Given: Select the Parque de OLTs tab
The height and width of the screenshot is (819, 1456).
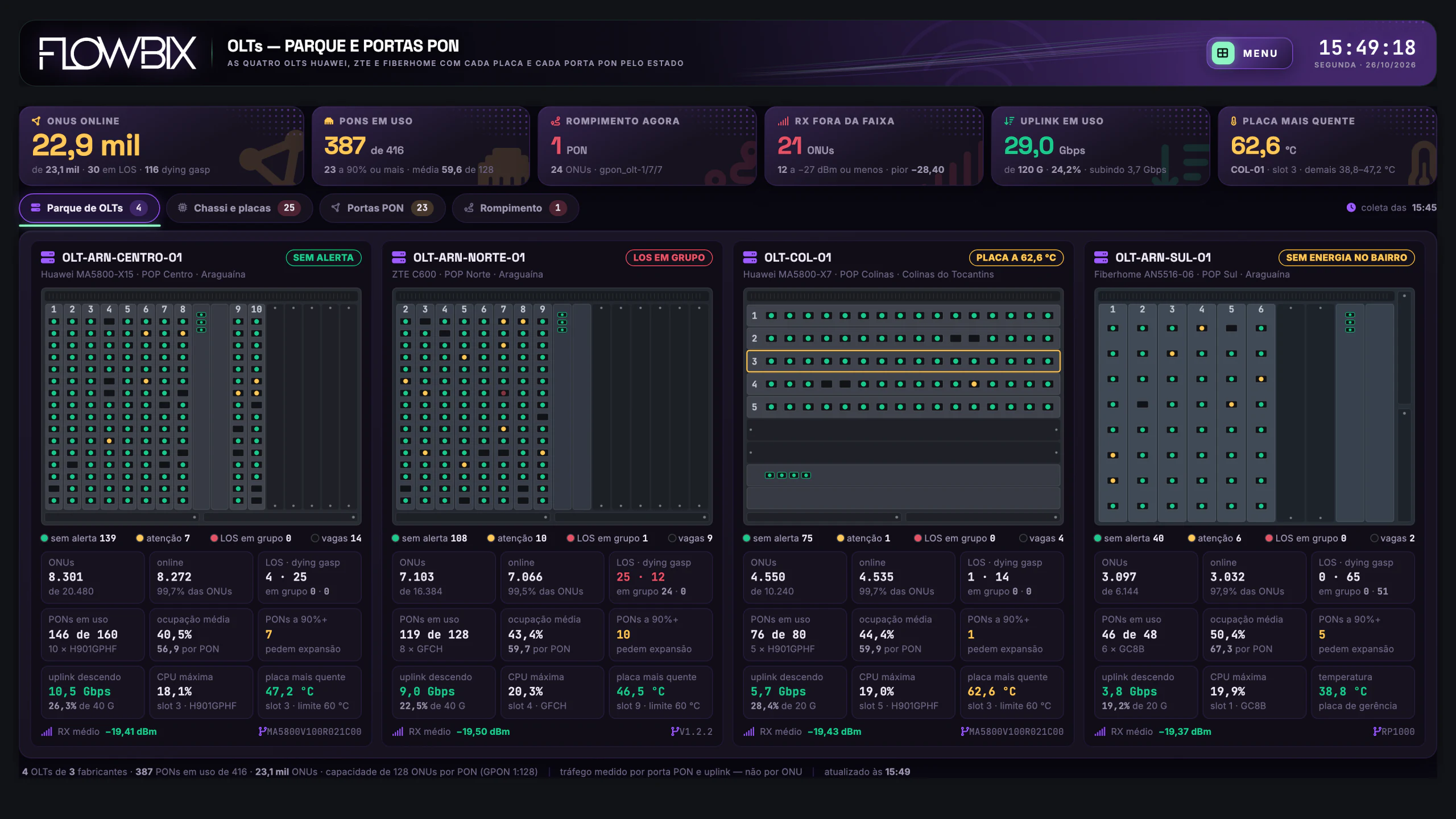Looking at the screenshot, I should tap(89, 208).
